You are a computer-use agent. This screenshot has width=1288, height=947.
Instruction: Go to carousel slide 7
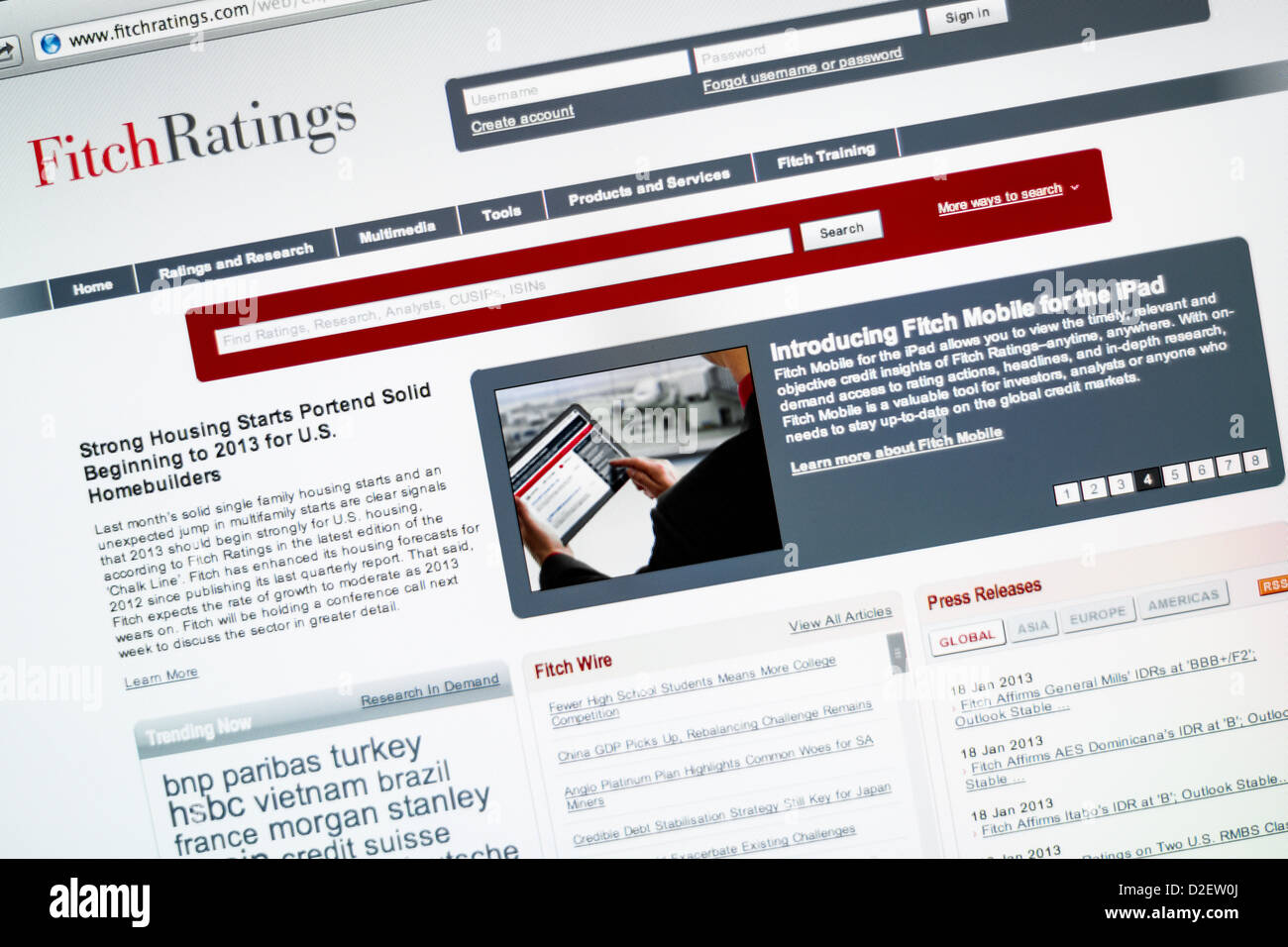tap(1228, 465)
